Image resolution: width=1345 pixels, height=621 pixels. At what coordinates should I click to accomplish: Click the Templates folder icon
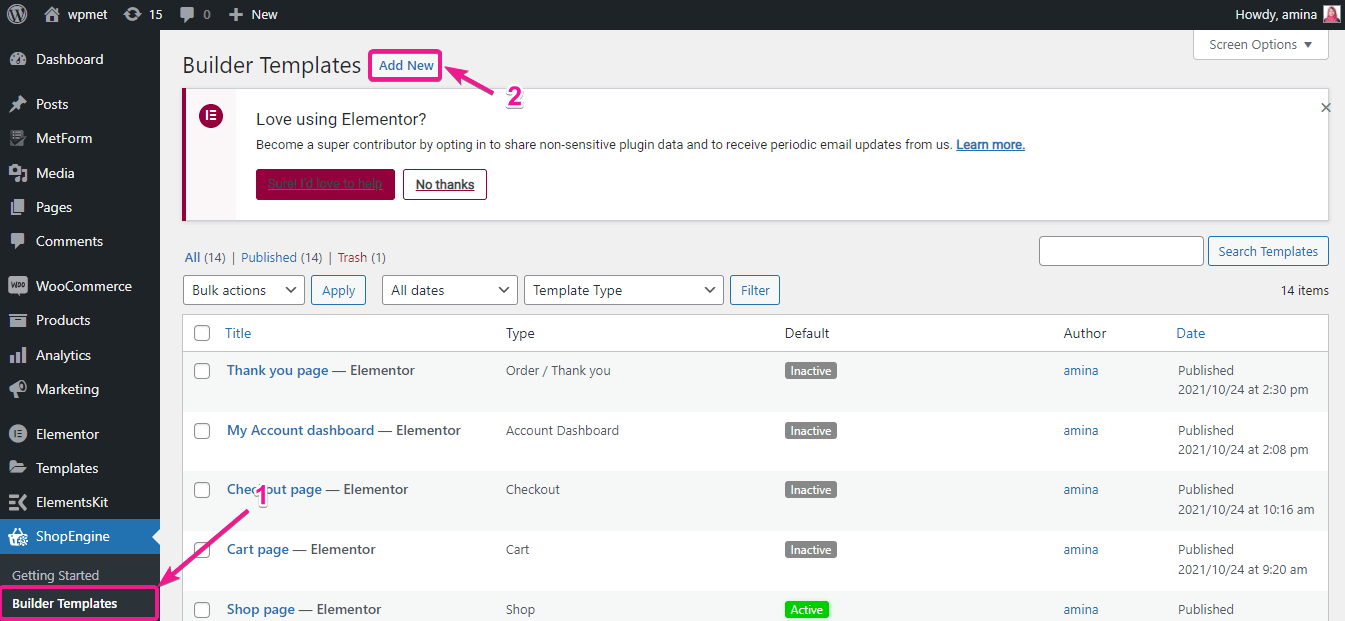(x=18, y=468)
